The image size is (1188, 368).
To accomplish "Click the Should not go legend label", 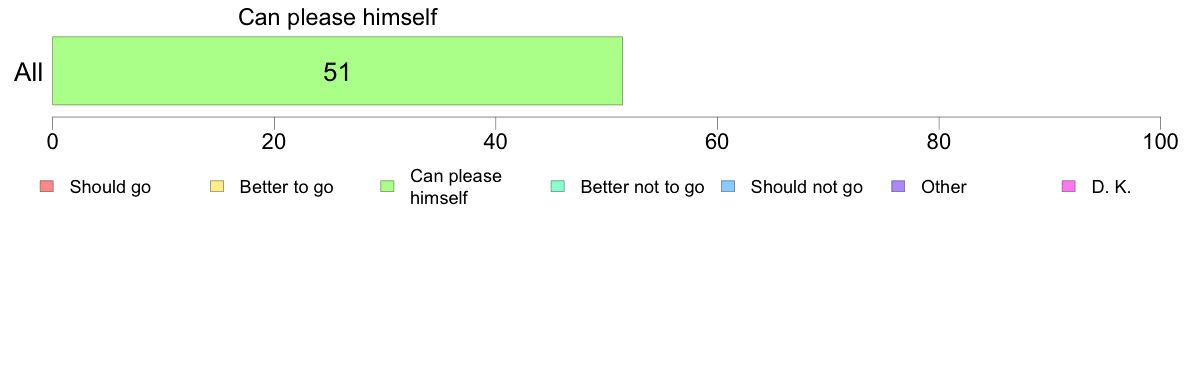I will coord(806,187).
